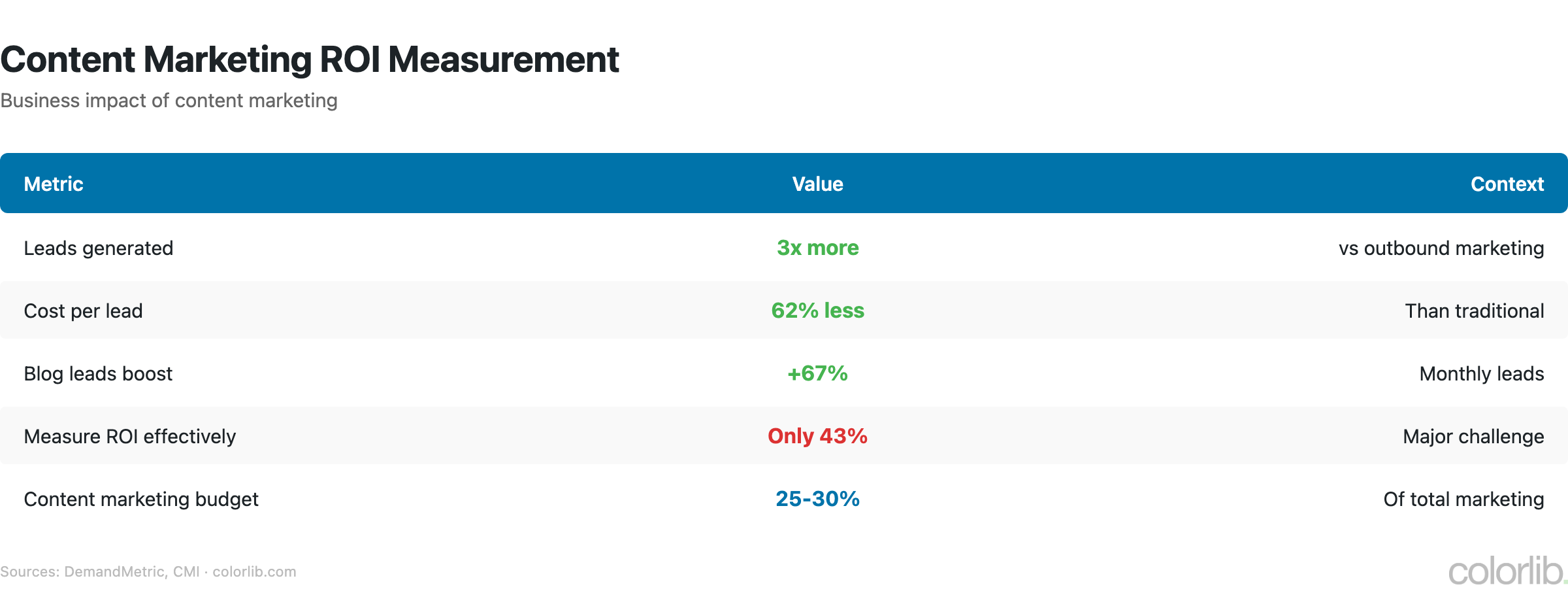Click the "Leads generated" row label
1568x608 pixels.
click(x=99, y=248)
